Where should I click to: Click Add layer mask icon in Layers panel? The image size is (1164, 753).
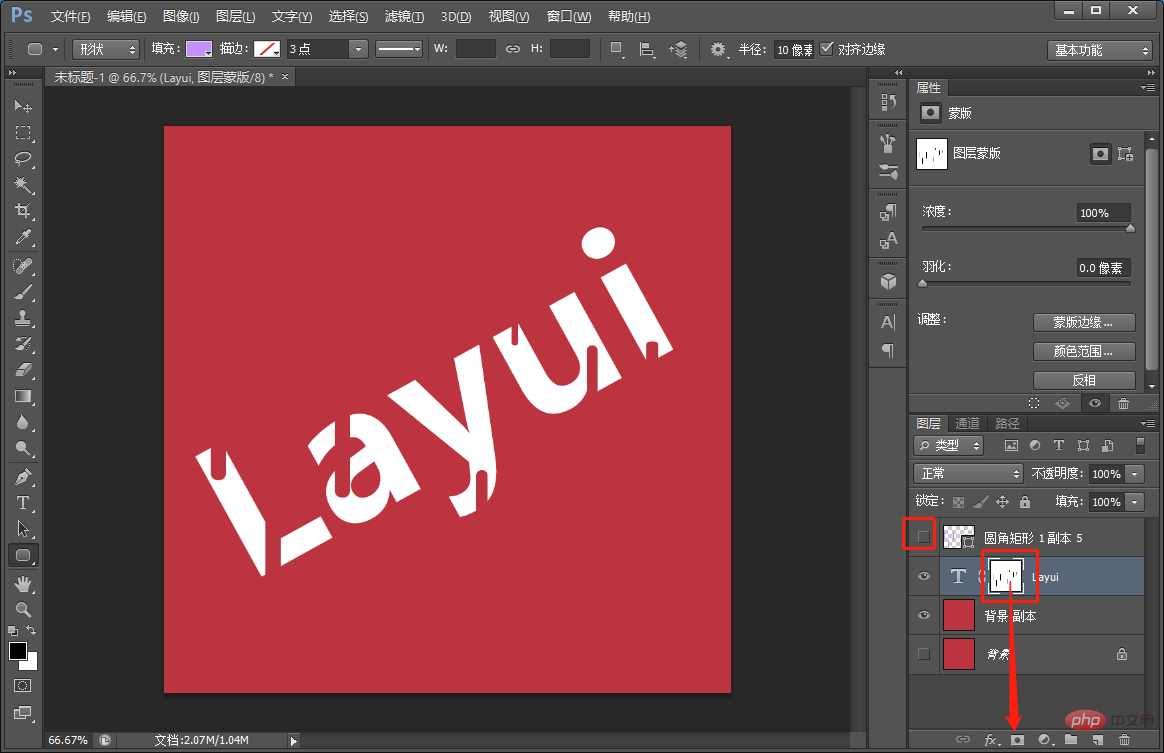point(1017,740)
